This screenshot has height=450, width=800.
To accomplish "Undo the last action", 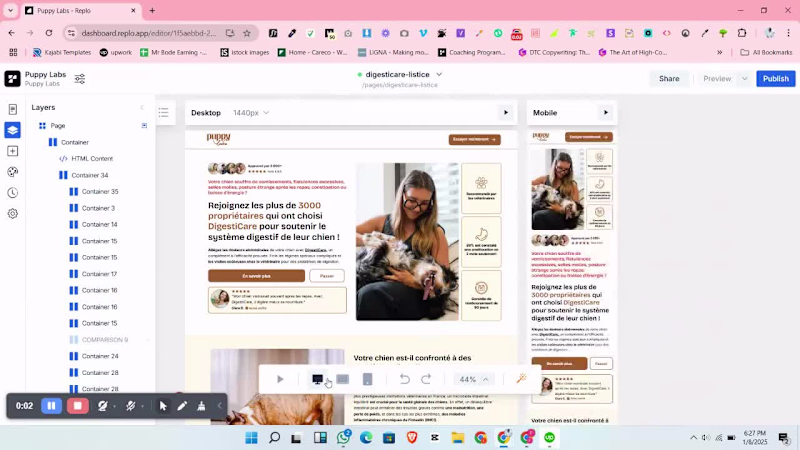I will coord(405,379).
